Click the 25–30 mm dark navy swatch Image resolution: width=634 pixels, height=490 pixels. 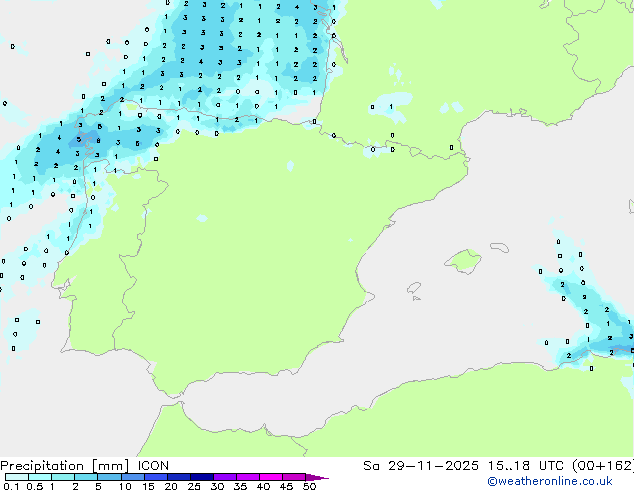[202, 477]
